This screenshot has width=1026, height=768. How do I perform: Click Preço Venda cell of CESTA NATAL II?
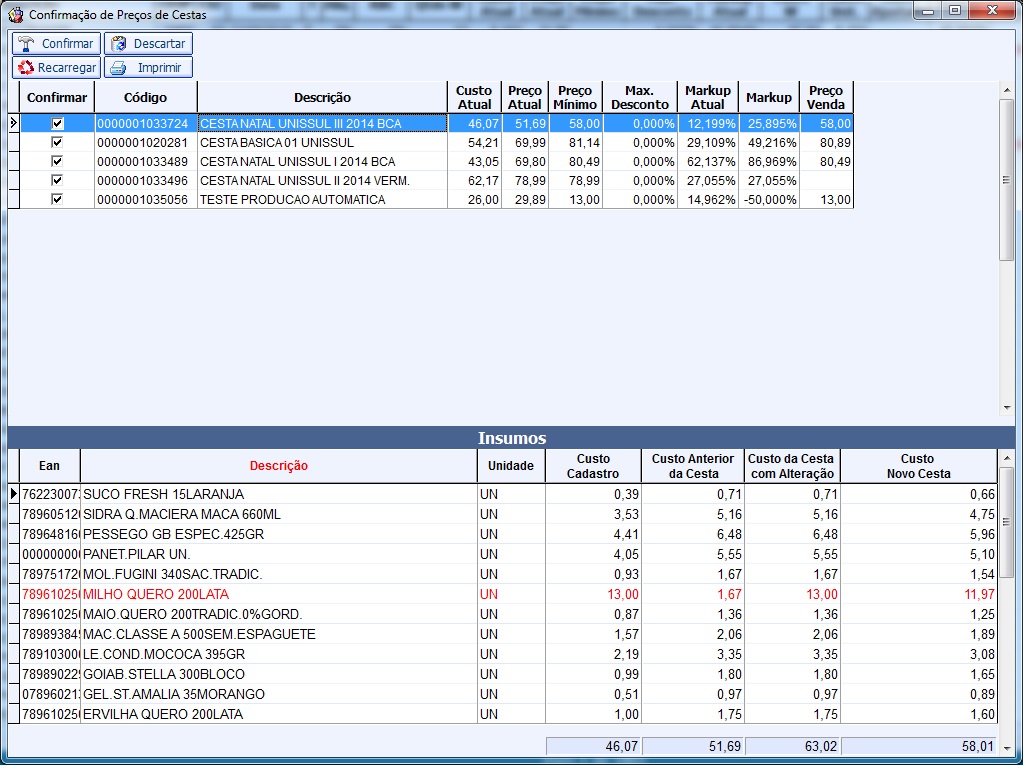(x=827, y=180)
